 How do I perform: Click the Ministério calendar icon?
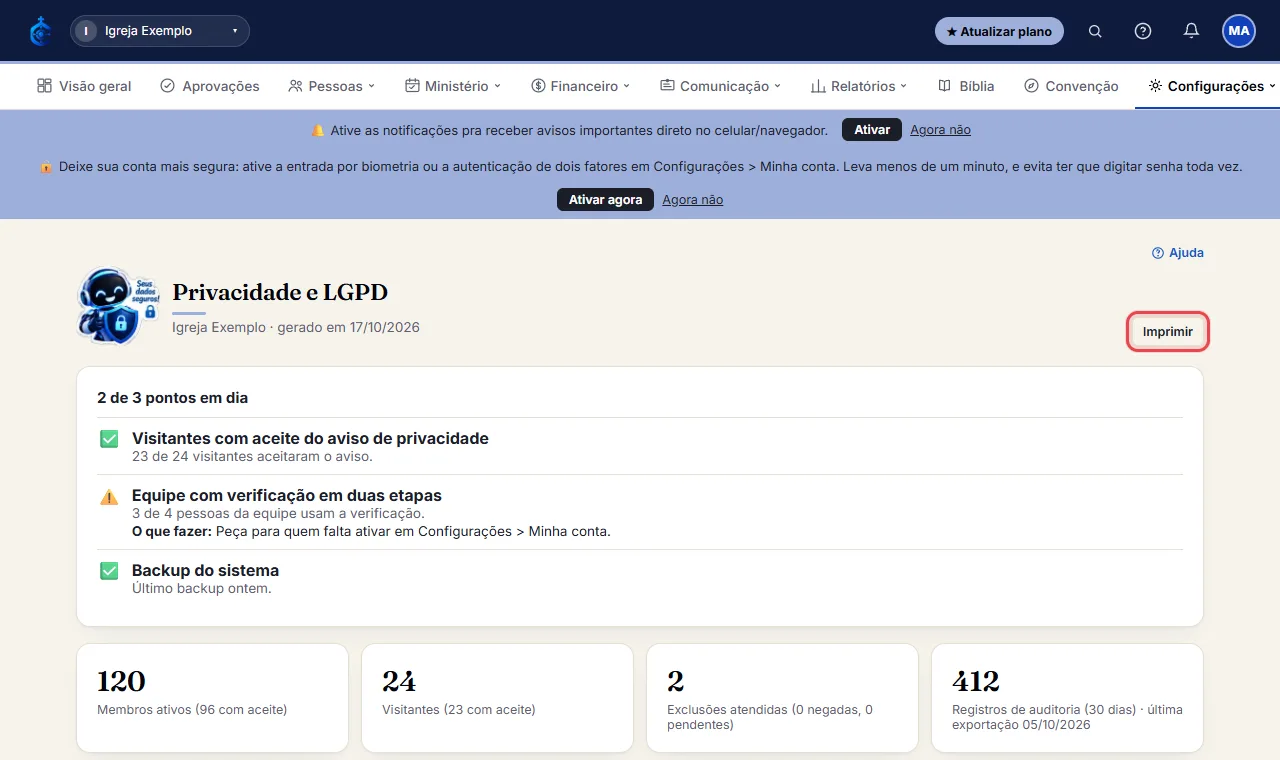[412, 86]
